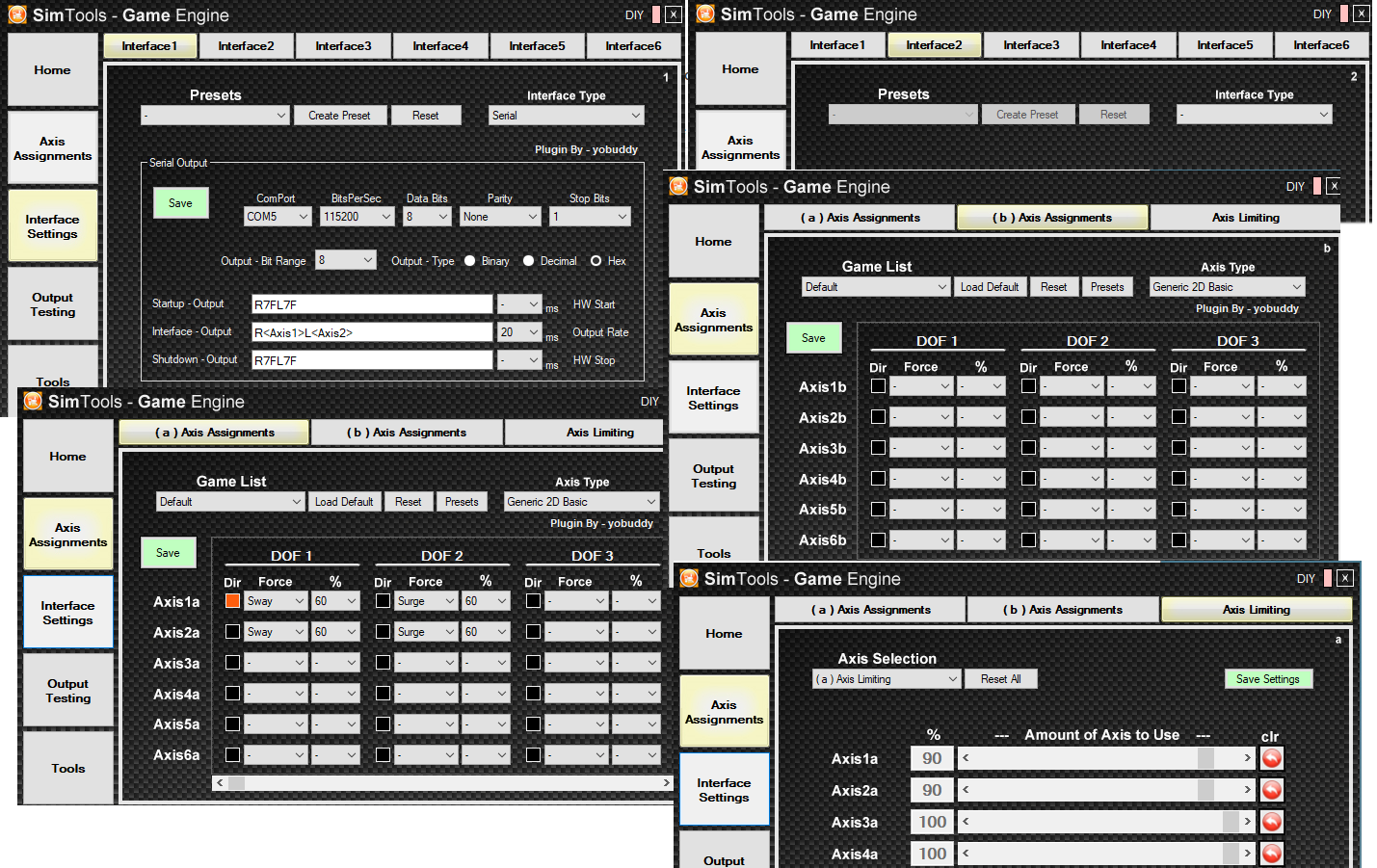Switch to Interface3 tab in Interface1 window
The image size is (1377, 868).
click(x=343, y=45)
